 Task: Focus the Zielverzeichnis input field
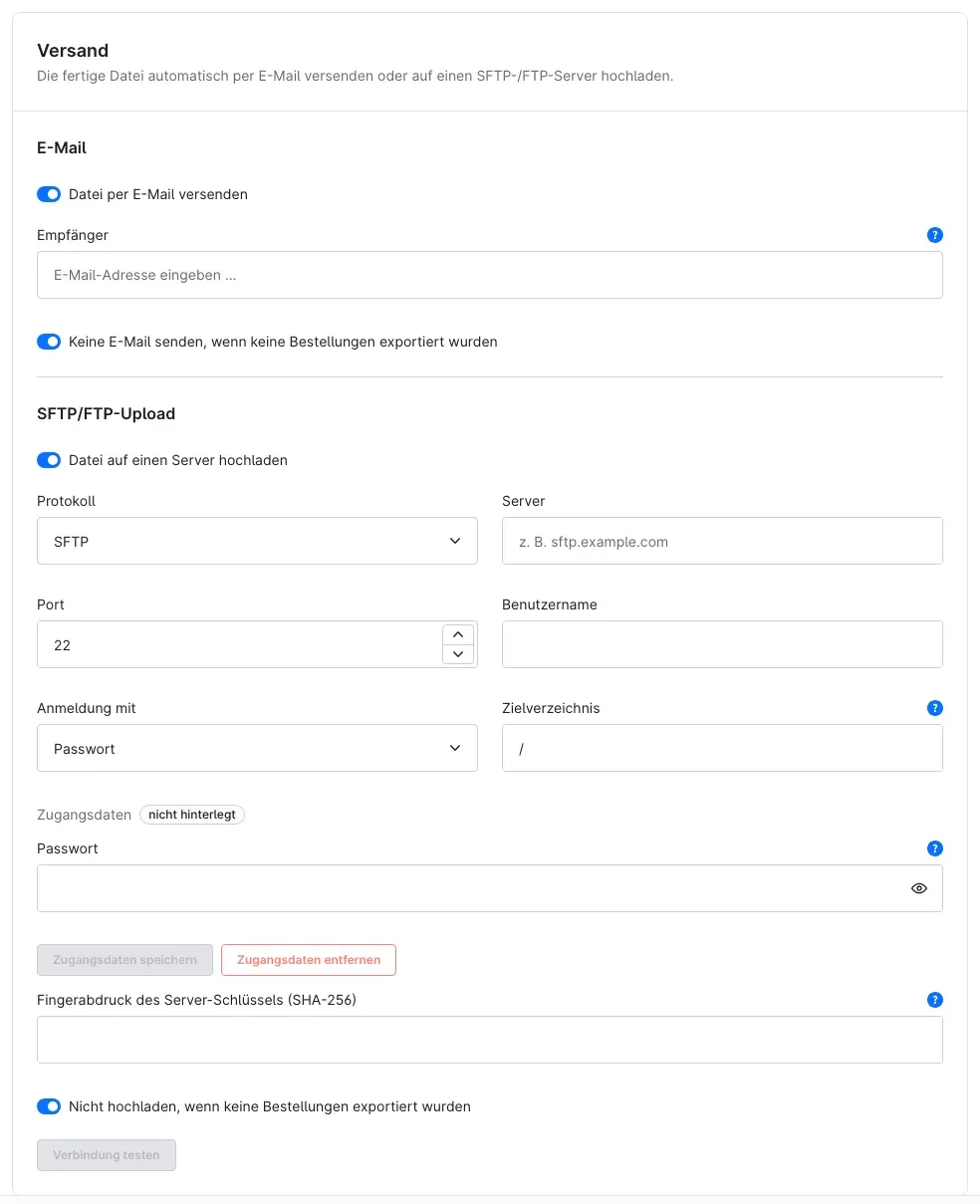click(722, 748)
